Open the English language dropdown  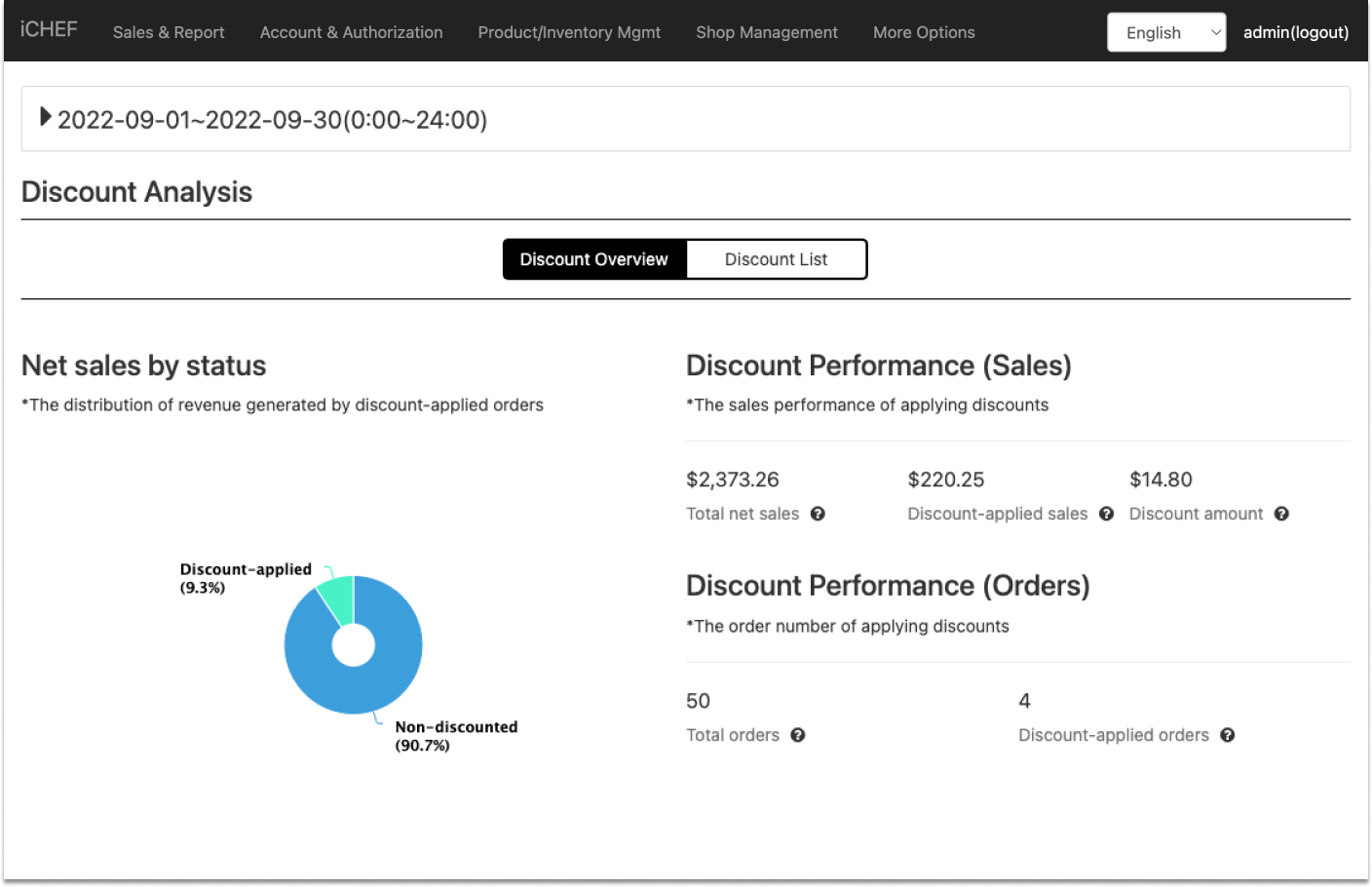click(x=1165, y=32)
